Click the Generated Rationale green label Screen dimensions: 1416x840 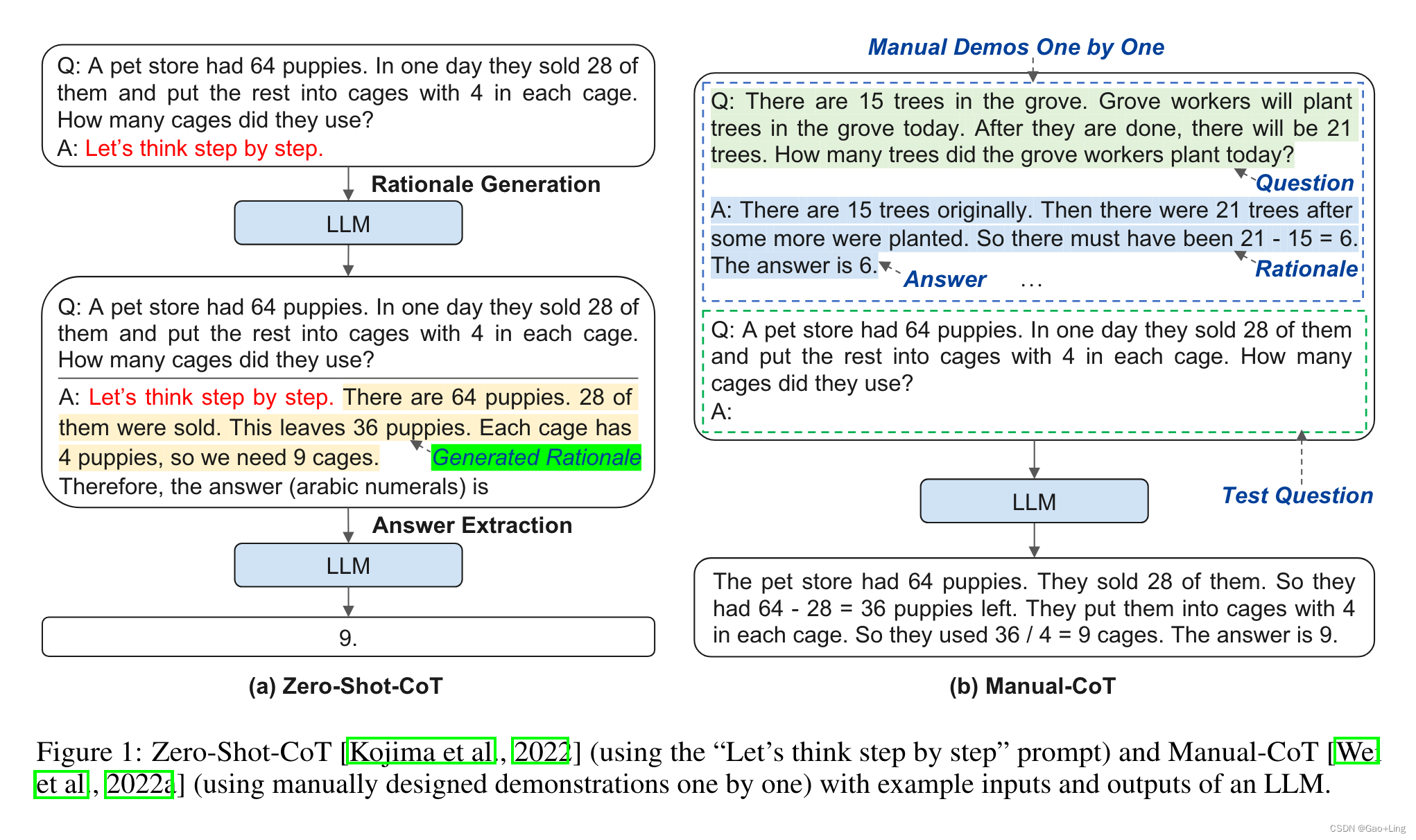click(536, 458)
